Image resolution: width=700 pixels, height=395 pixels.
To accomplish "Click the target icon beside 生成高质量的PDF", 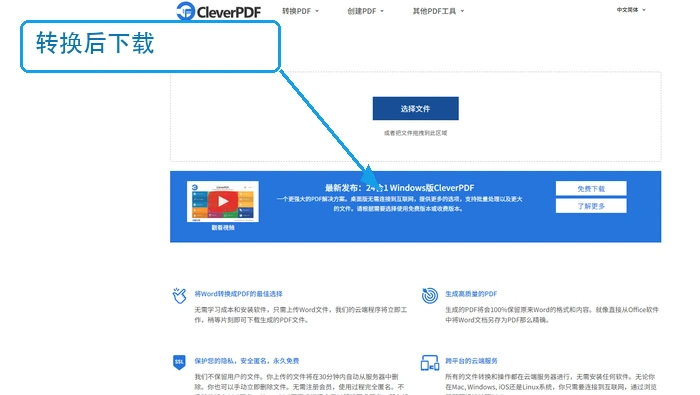I will 429,295.
